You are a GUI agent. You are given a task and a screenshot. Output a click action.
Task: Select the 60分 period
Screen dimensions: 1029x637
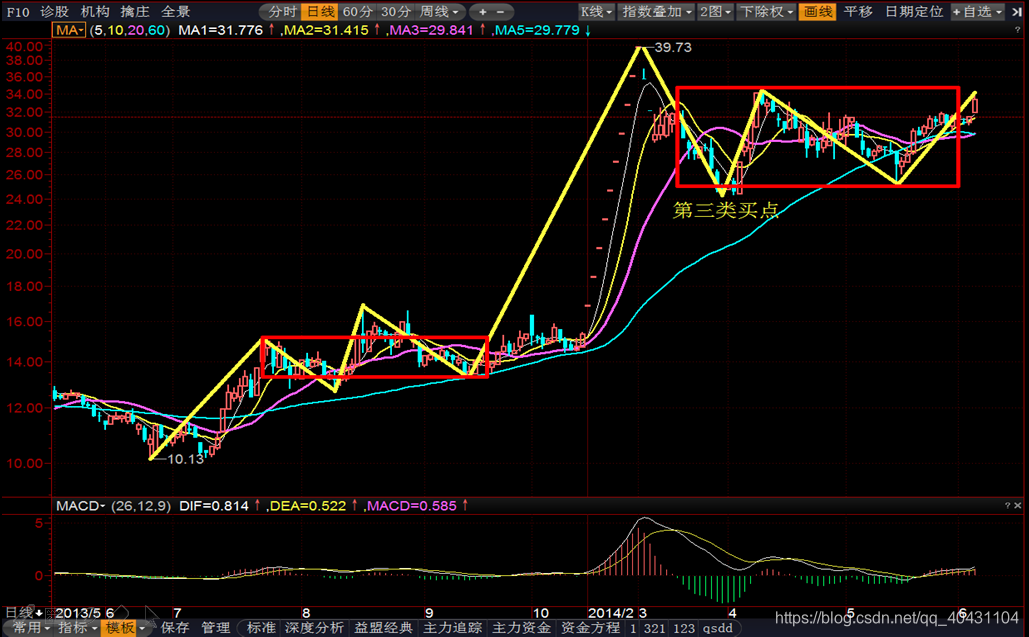(x=358, y=12)
